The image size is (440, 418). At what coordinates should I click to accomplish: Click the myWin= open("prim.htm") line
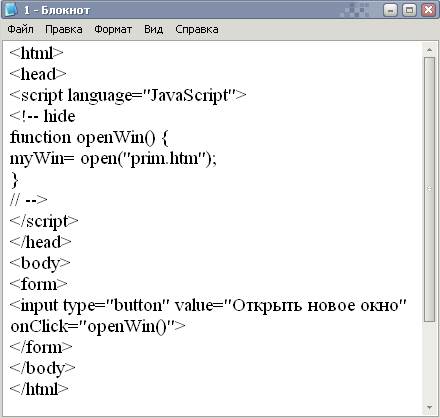(113, 159)
